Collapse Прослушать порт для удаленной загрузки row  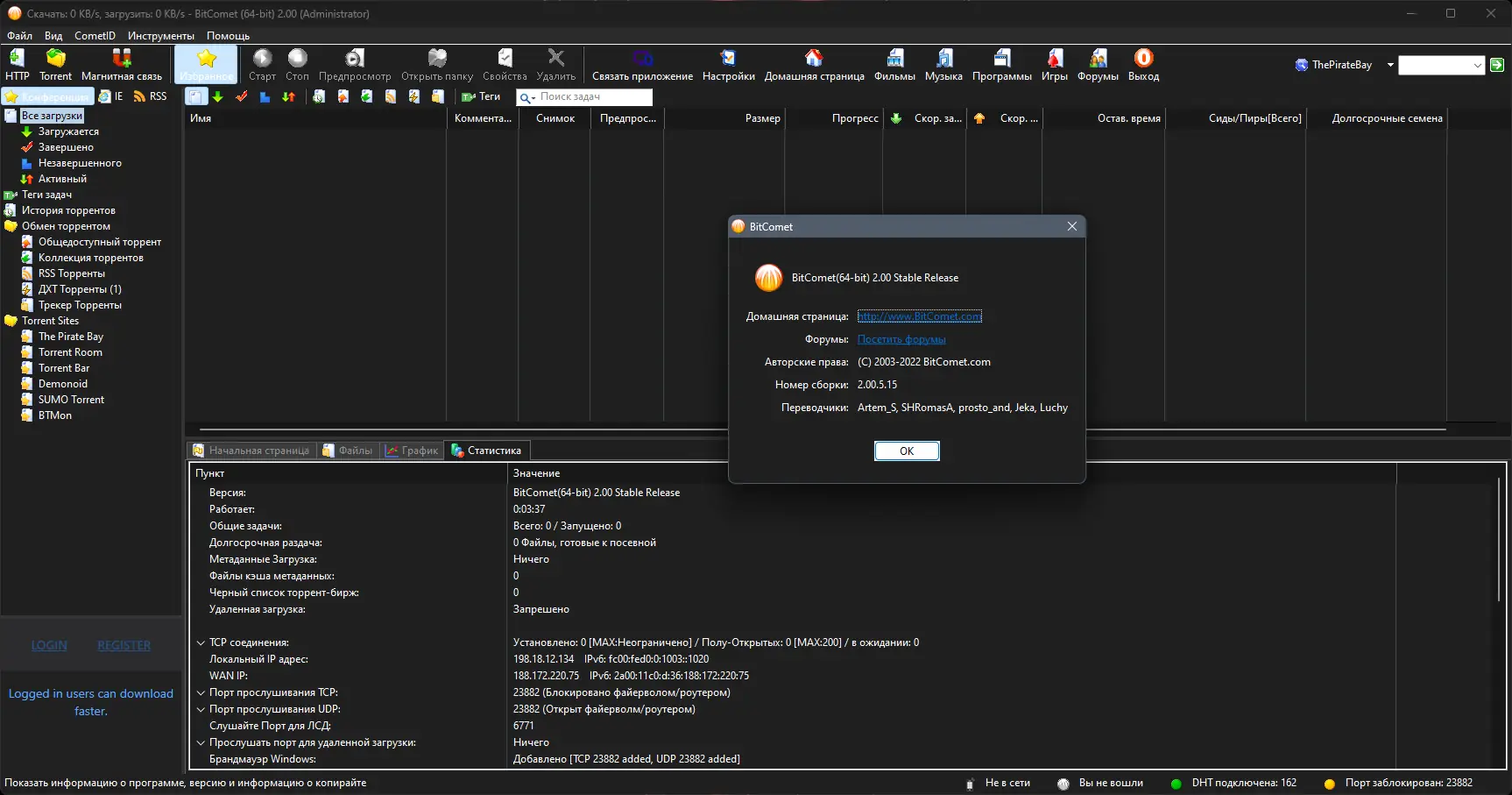201,742
